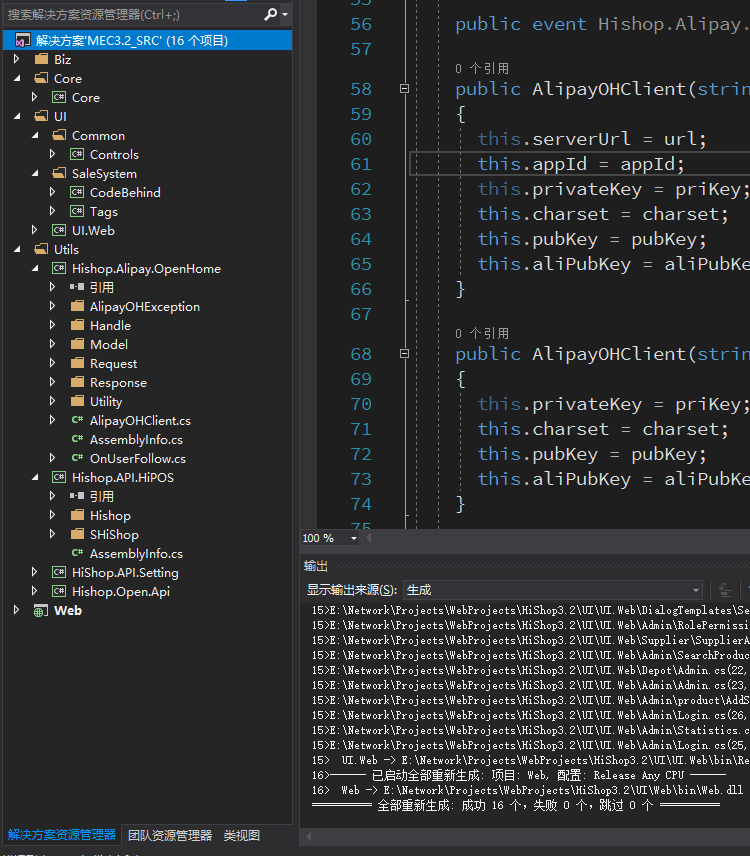Click the search magnifier icon in Solution Explorer

click(271, 15)
